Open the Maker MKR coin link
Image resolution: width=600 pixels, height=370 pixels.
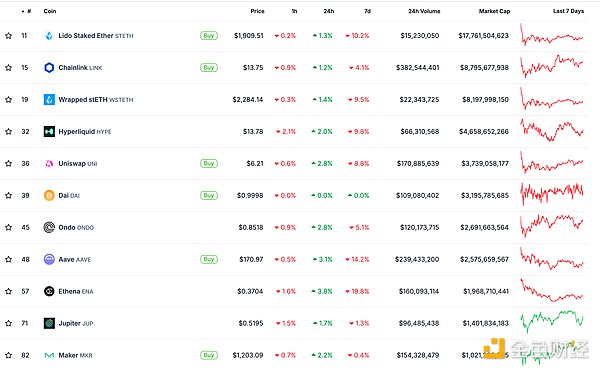[x=75, y=355]
